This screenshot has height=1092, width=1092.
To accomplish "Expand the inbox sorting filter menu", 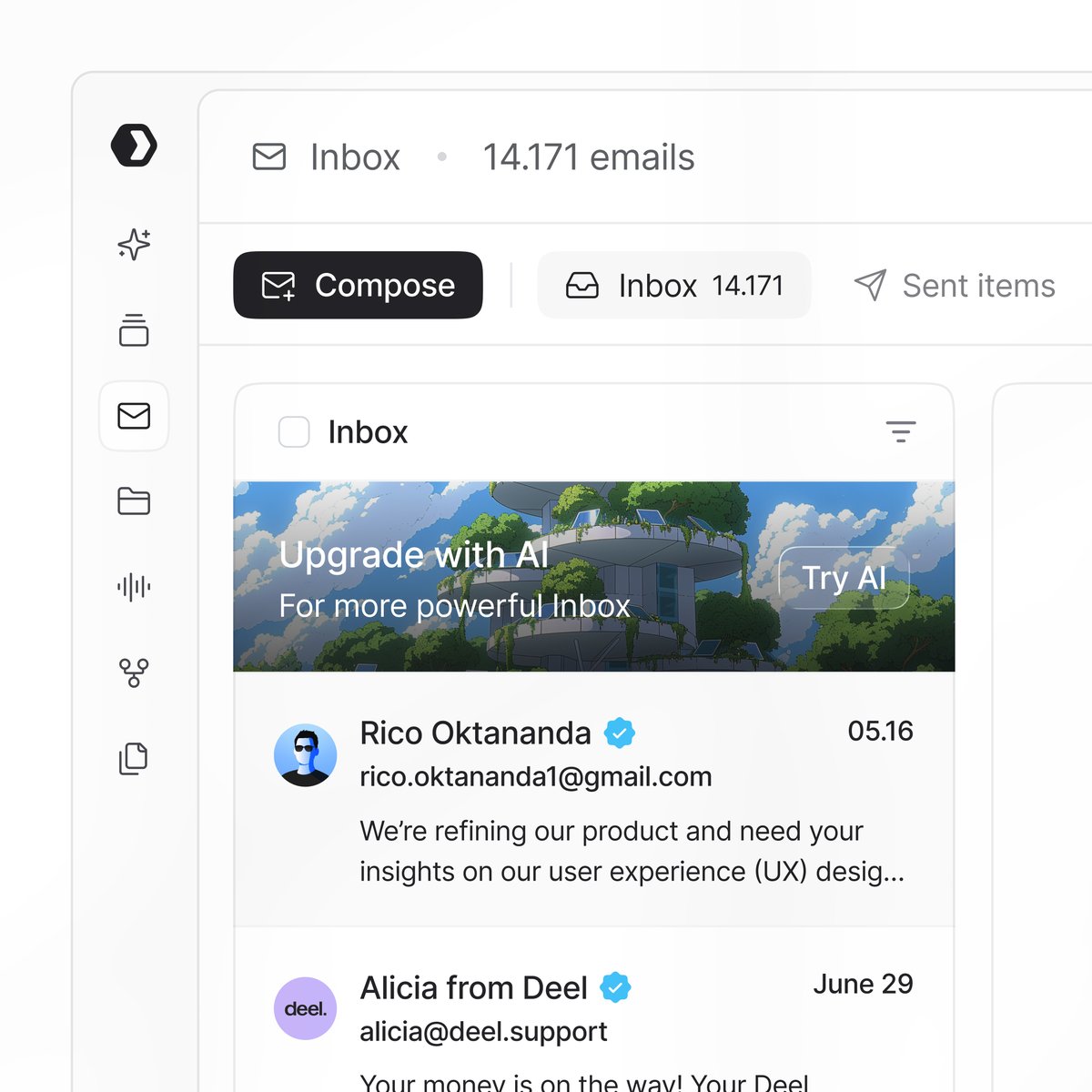I will pos(901,432).
